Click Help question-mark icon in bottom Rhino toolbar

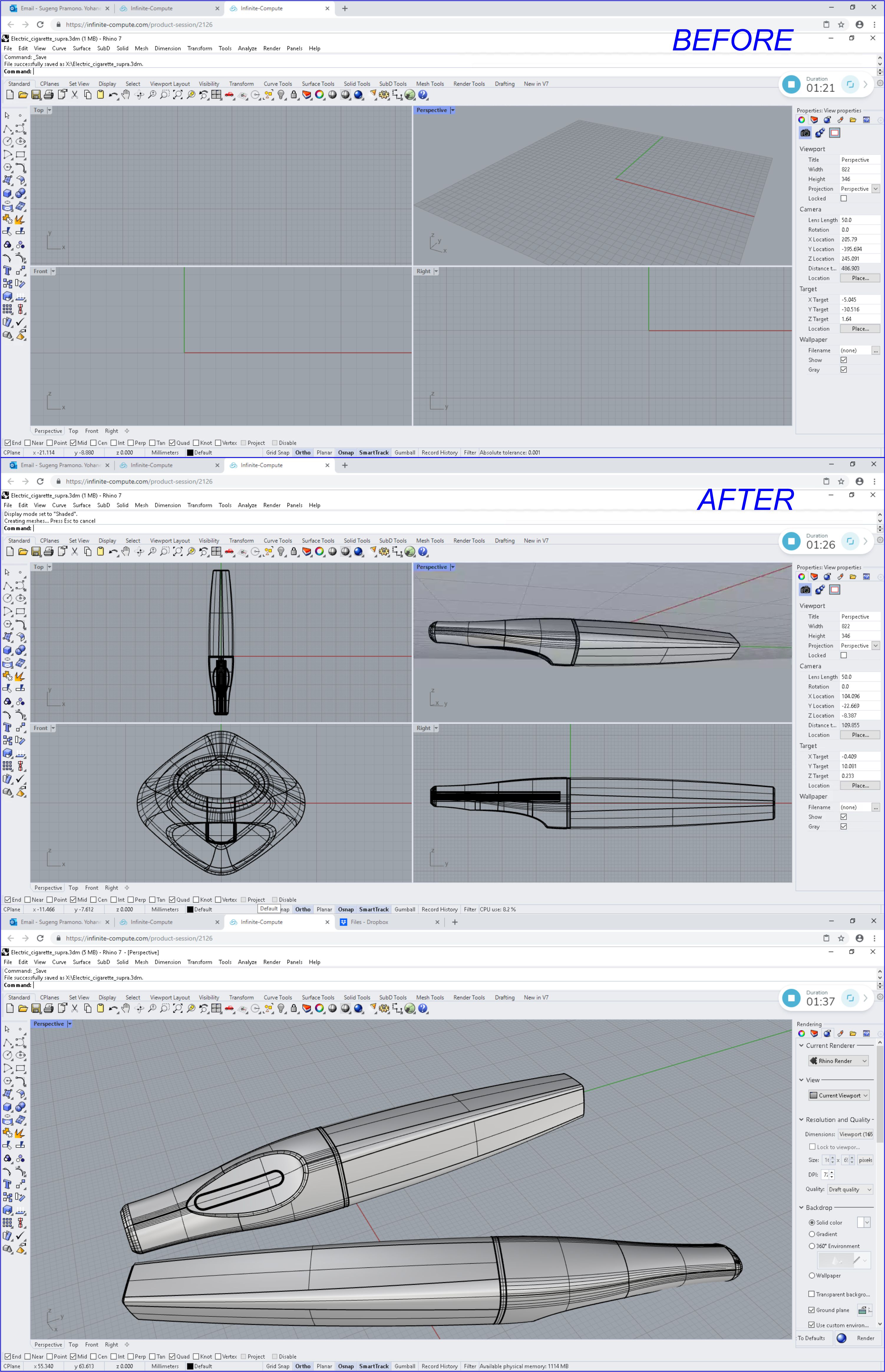coord(423,1008)
